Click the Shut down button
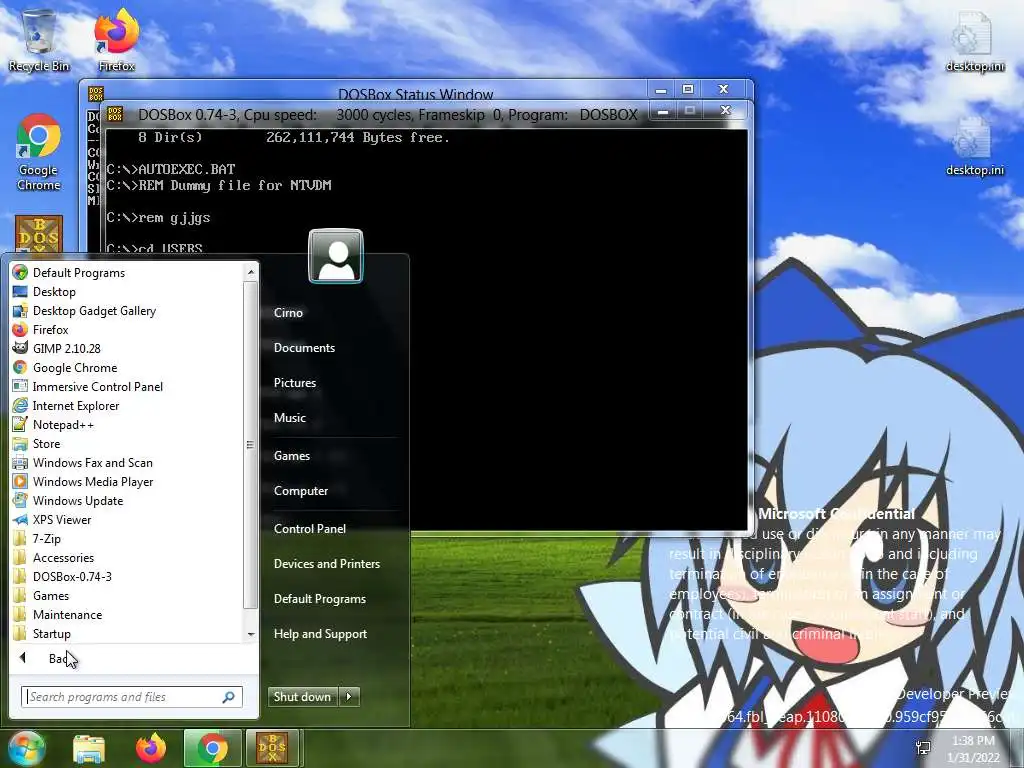The height and width of the screenshot is (768, 1024). 303,697
